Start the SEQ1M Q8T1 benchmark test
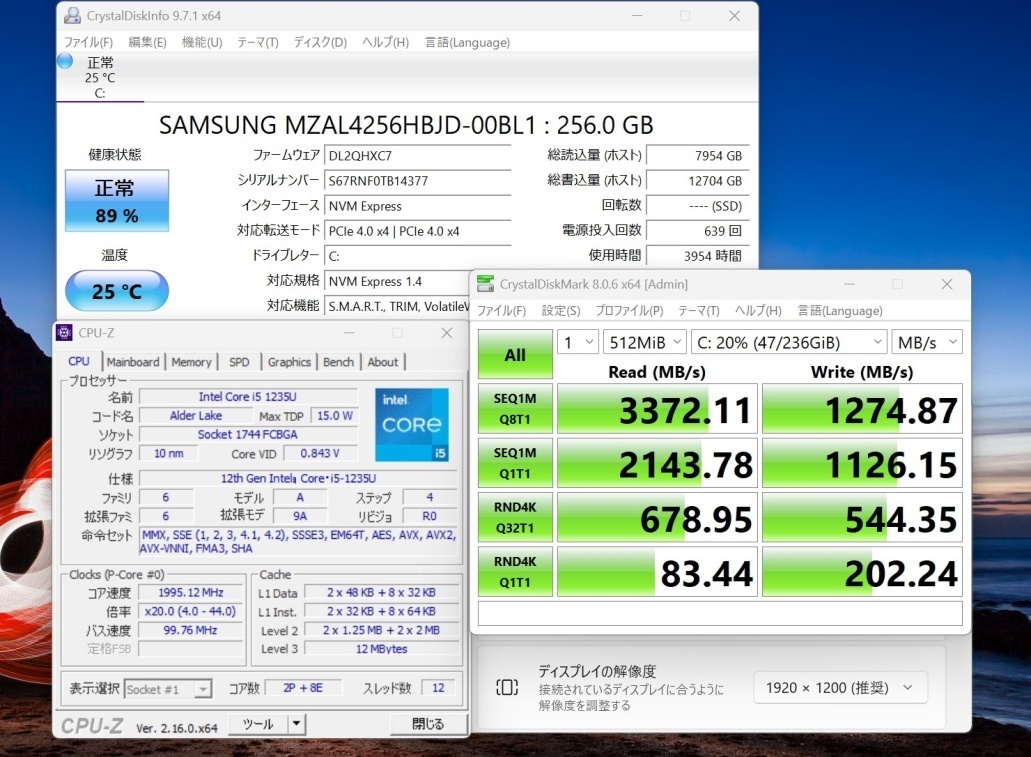 click(x=515, y=410)
